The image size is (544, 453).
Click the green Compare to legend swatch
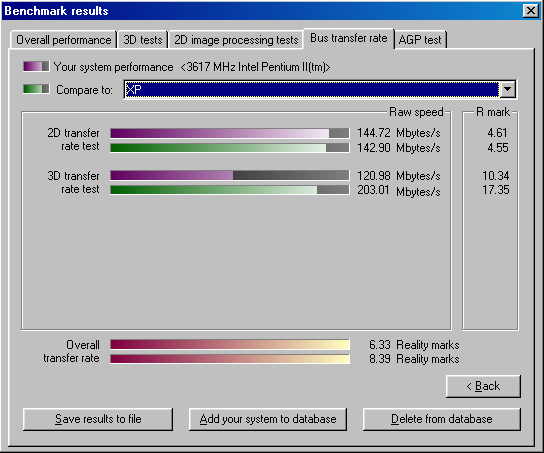tap(36, 89)
